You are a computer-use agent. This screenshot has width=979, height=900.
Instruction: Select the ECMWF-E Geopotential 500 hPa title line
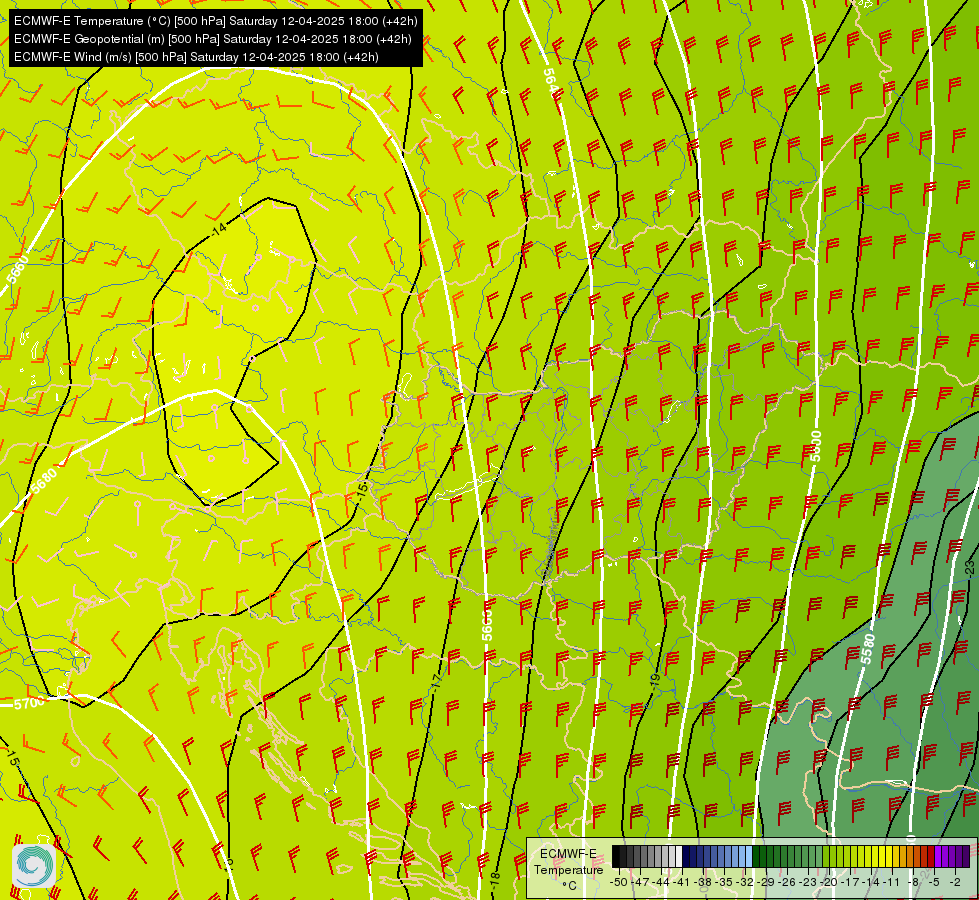(212, 39)
